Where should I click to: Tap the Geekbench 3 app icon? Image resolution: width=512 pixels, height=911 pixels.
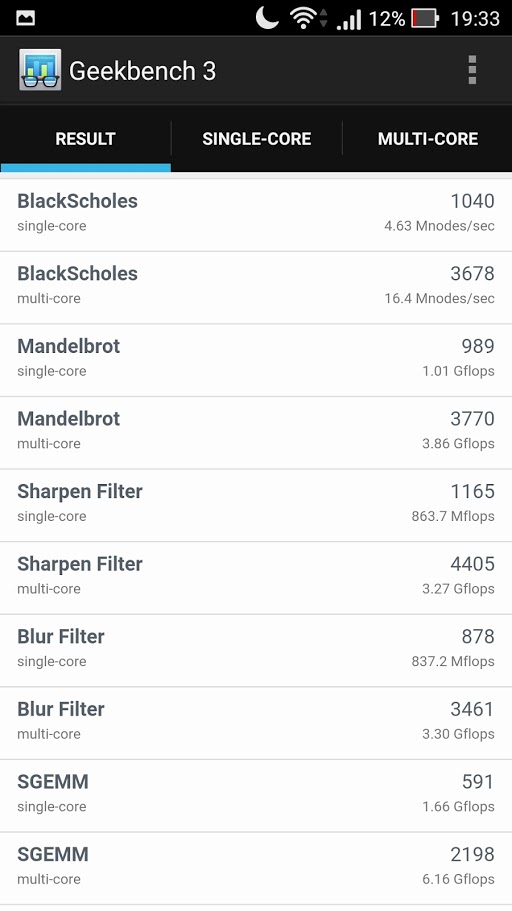[x=40, y=70]
